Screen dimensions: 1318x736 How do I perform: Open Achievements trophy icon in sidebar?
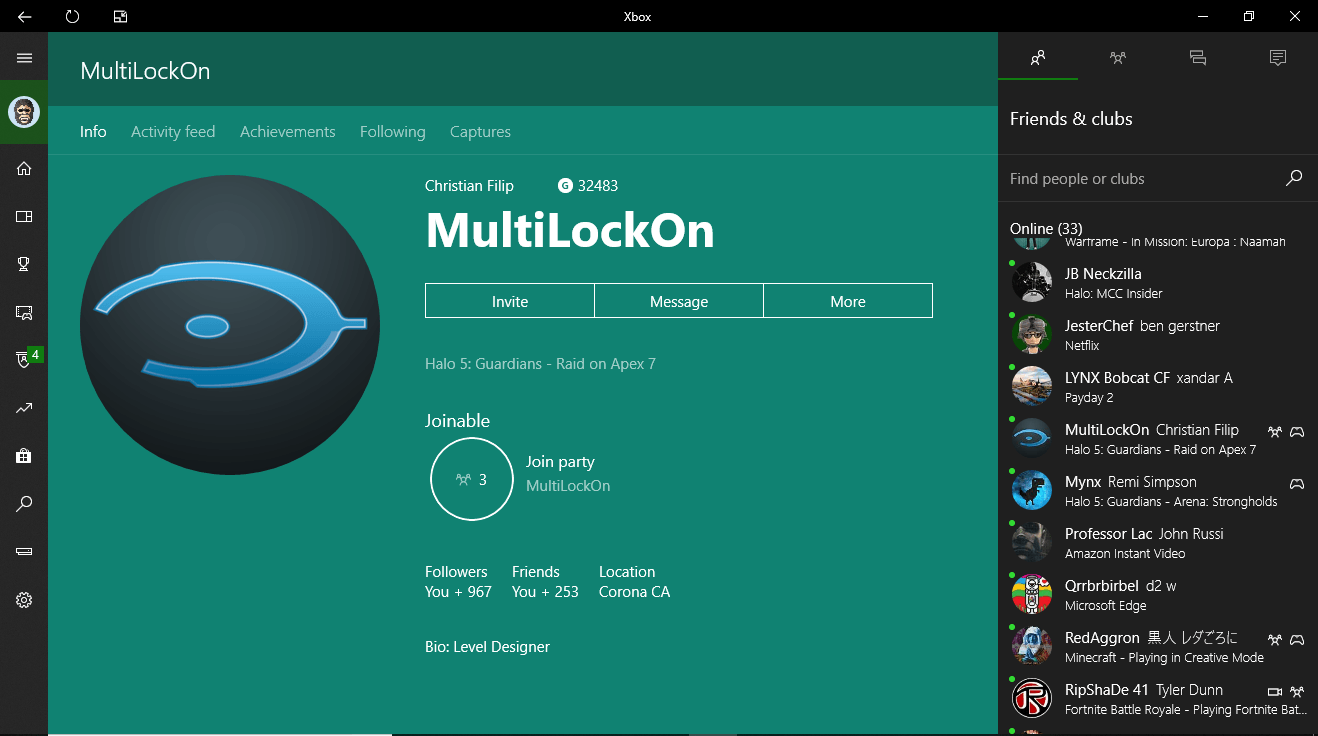tap(24, 264)
